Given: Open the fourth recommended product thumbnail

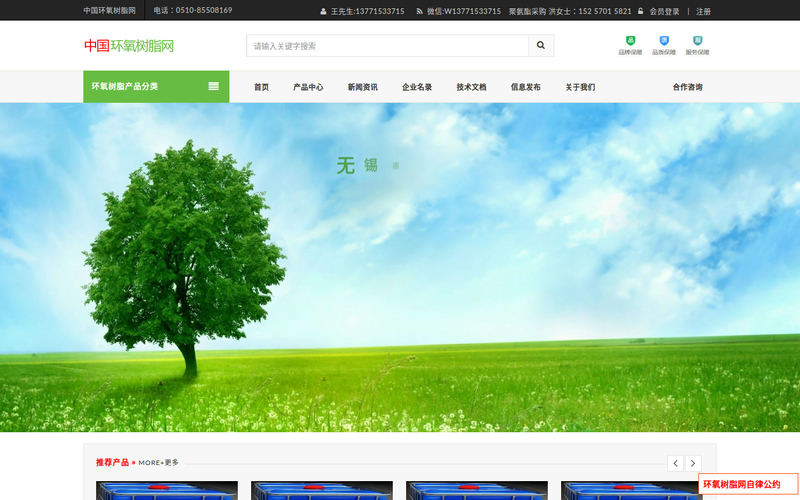Looking at the screenshot, I should click(x=632, y=490).
